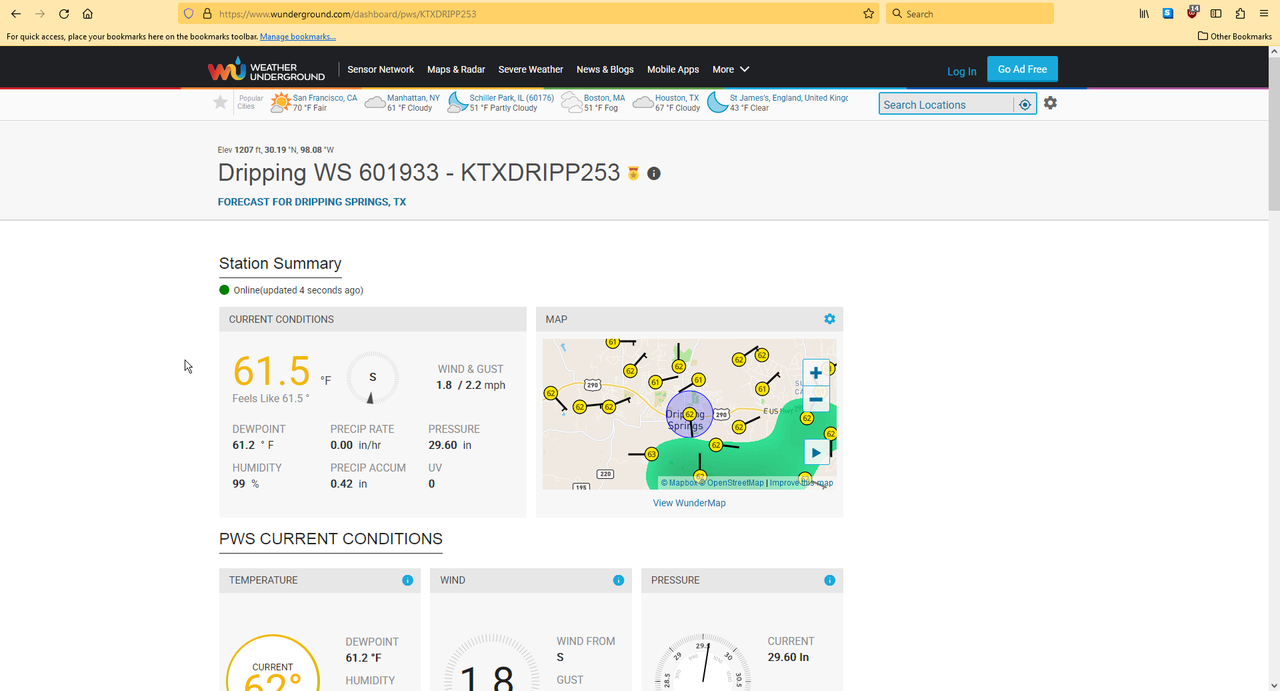Open the Firefox hamburger menu
1280x691 pixels.
tap(1264, 14)
